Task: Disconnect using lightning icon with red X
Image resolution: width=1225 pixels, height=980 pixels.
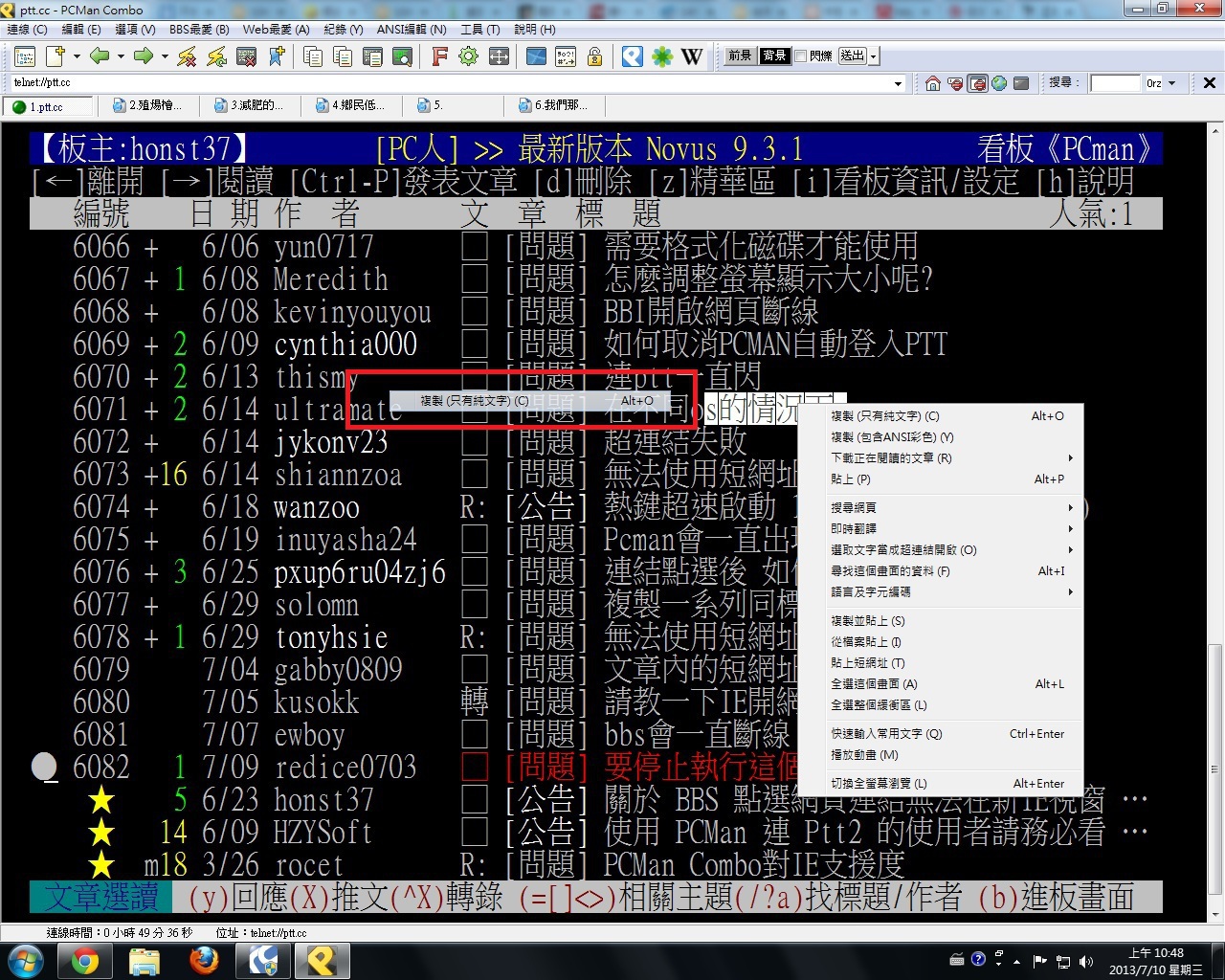Action: [x=187, y=57]
